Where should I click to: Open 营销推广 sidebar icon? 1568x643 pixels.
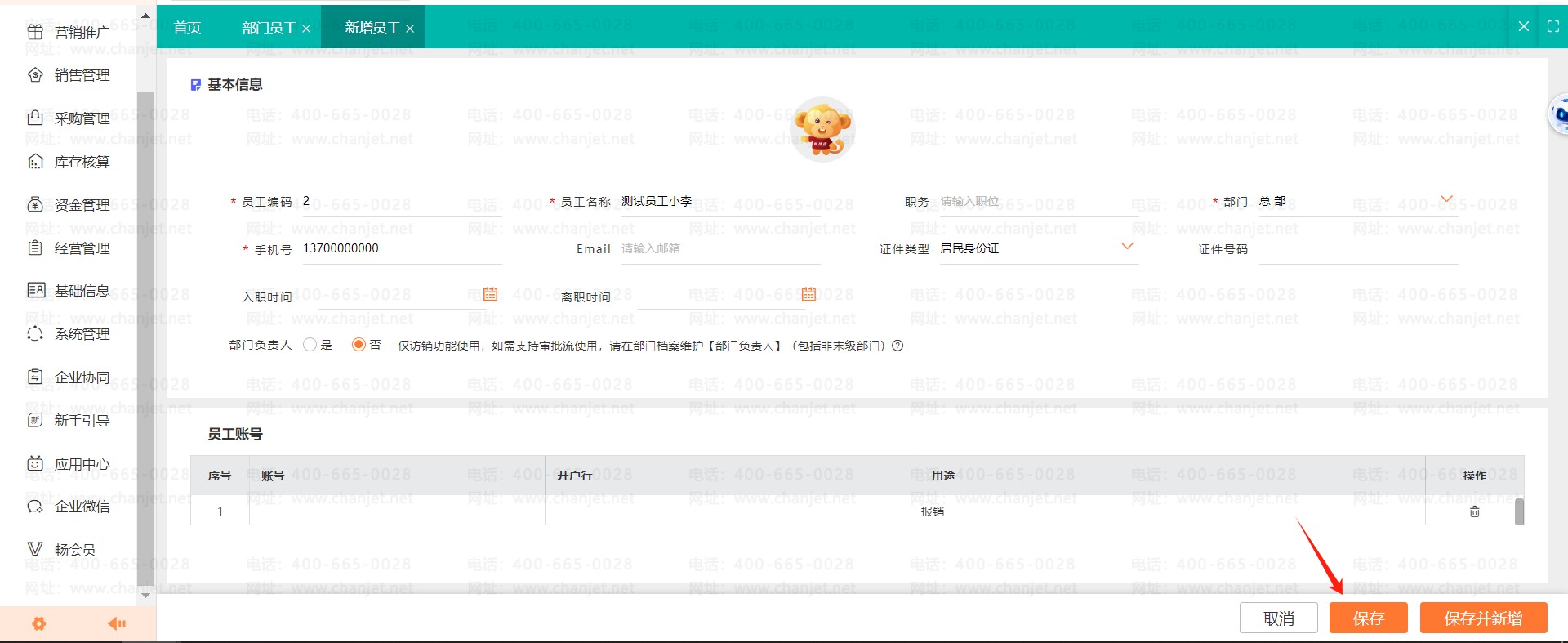click(x=35, y=32)
